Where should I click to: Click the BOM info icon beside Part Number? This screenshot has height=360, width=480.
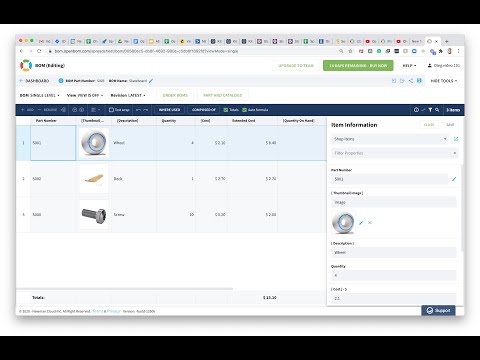pos(61,81)
